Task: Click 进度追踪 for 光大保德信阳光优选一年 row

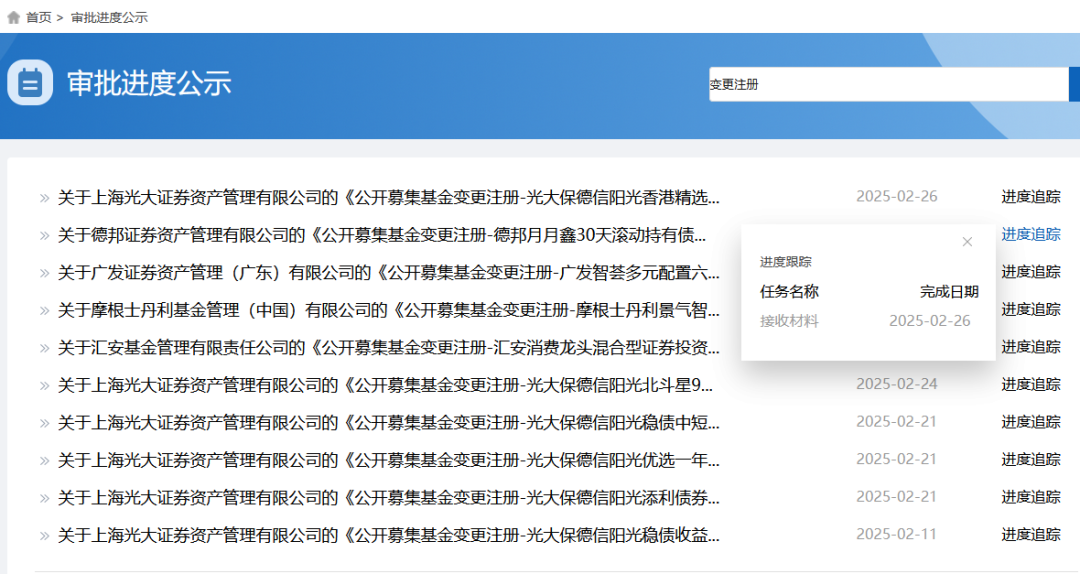Action: point(1030,460)
